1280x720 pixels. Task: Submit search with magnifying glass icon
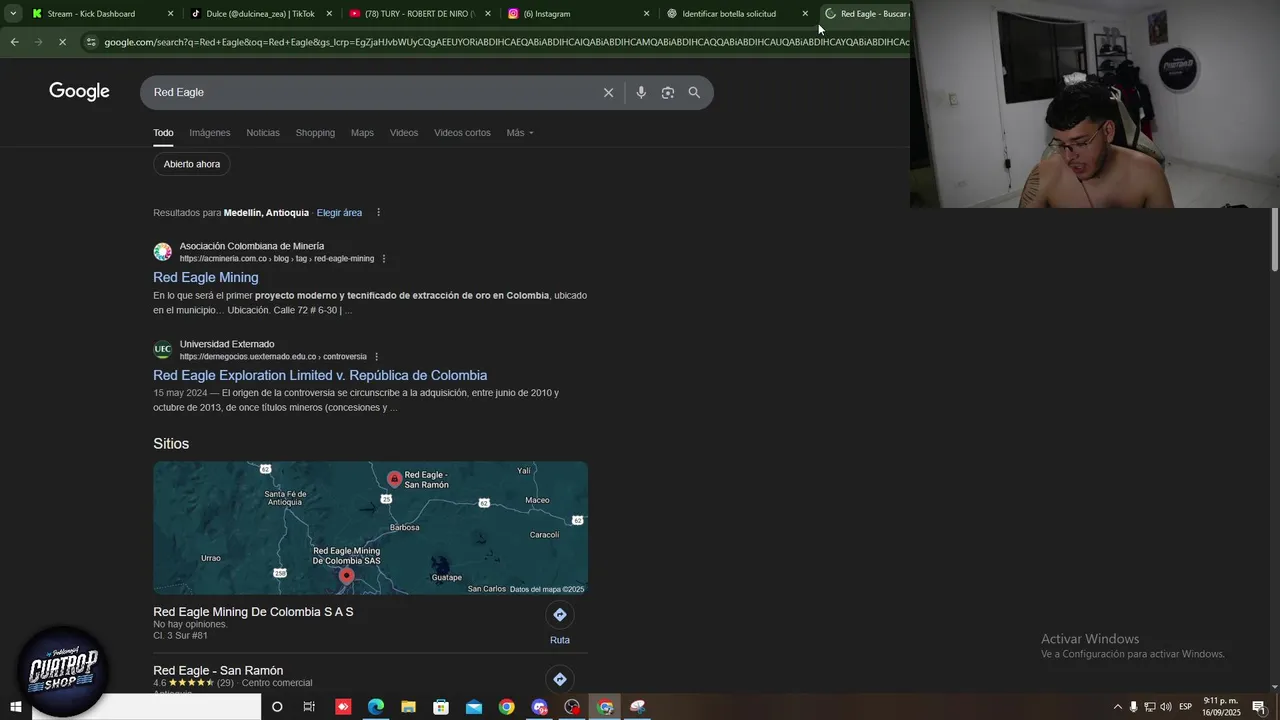click(694, 92)
